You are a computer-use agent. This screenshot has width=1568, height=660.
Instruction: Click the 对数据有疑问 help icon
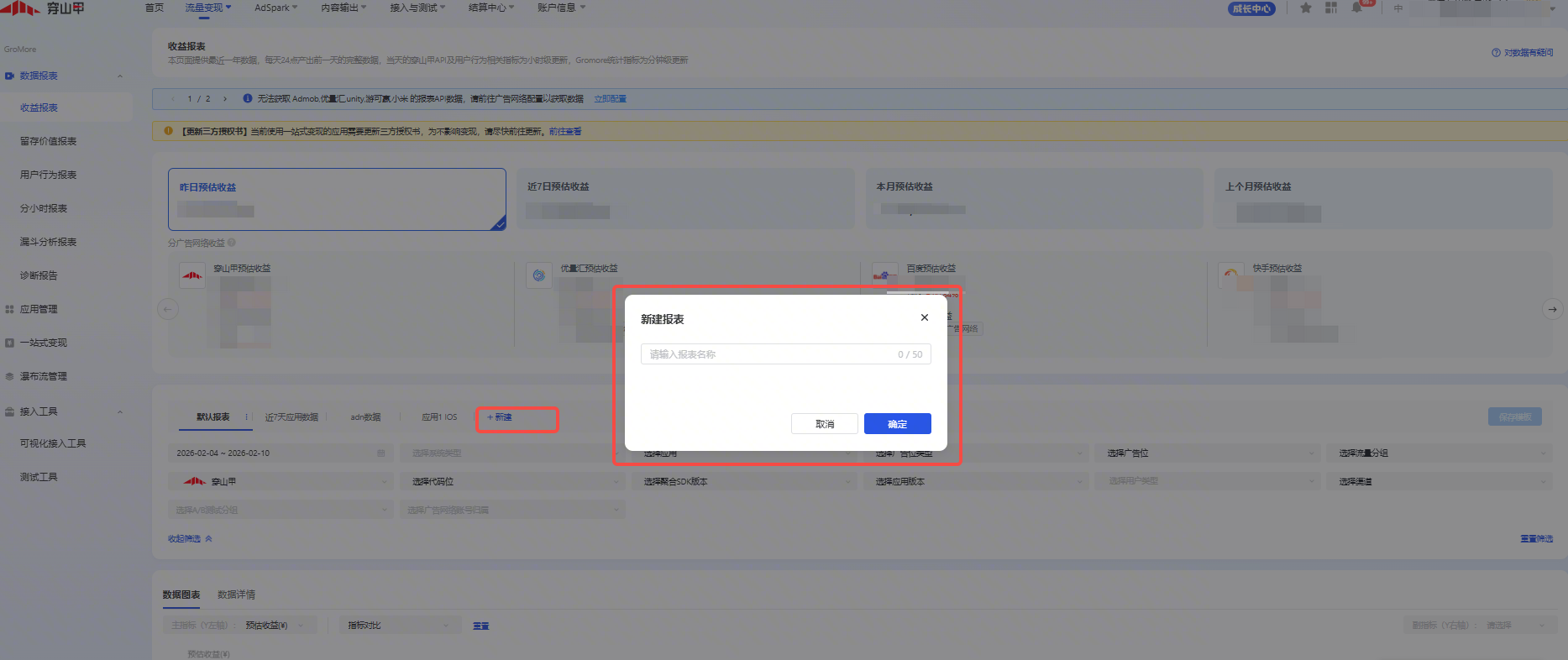tap(1496, 53)
